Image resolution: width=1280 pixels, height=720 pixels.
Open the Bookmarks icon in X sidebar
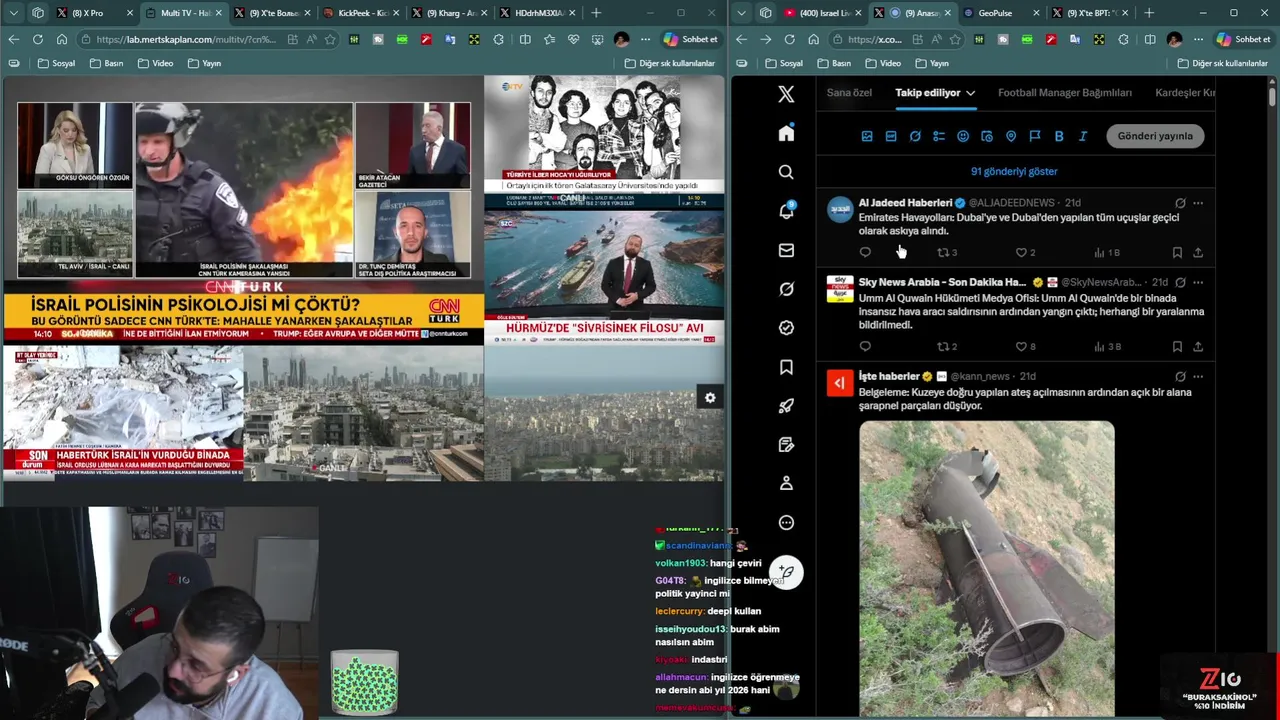(786, 367)
